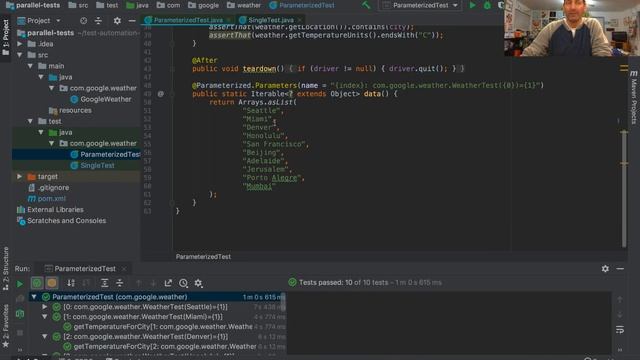Toggle Show Passed tests filter
This screenshot has width=640, height=360.
pos(37,283)
